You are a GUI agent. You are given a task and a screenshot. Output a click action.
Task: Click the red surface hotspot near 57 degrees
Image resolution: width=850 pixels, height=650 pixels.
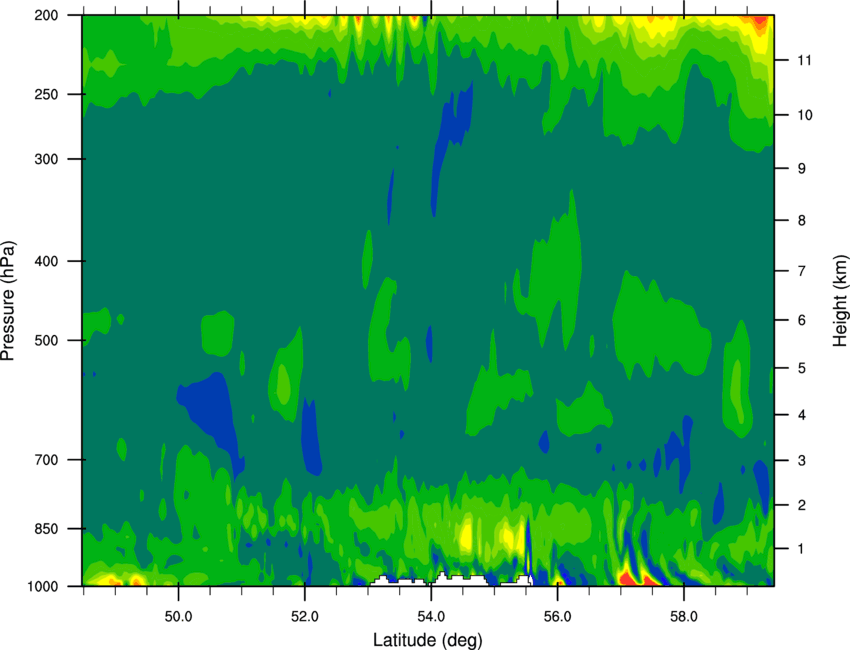(x=628, y=578)
